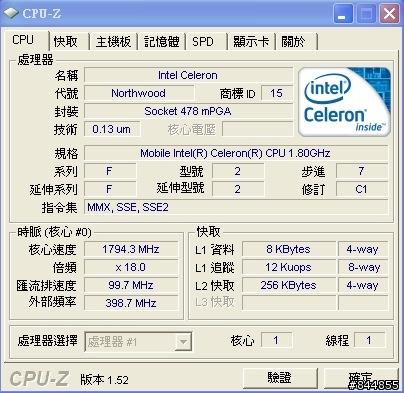Go to the SPD tab
Image resolution: width=404 pixels, height=393 pixels.
coord(207,42)
